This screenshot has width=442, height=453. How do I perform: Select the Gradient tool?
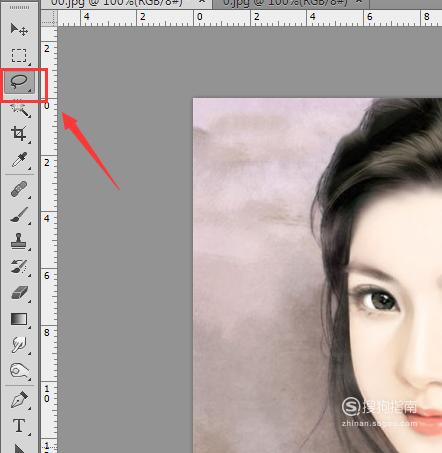point(19,319)
